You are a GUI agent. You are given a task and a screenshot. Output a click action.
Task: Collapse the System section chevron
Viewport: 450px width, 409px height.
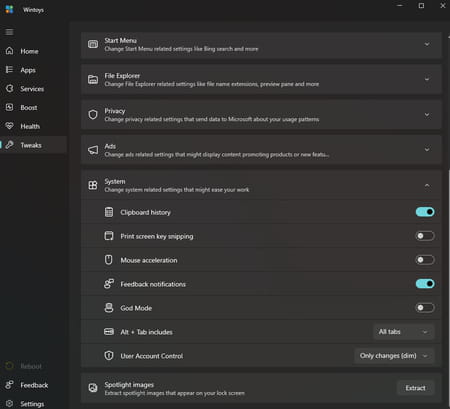point(427,185)
